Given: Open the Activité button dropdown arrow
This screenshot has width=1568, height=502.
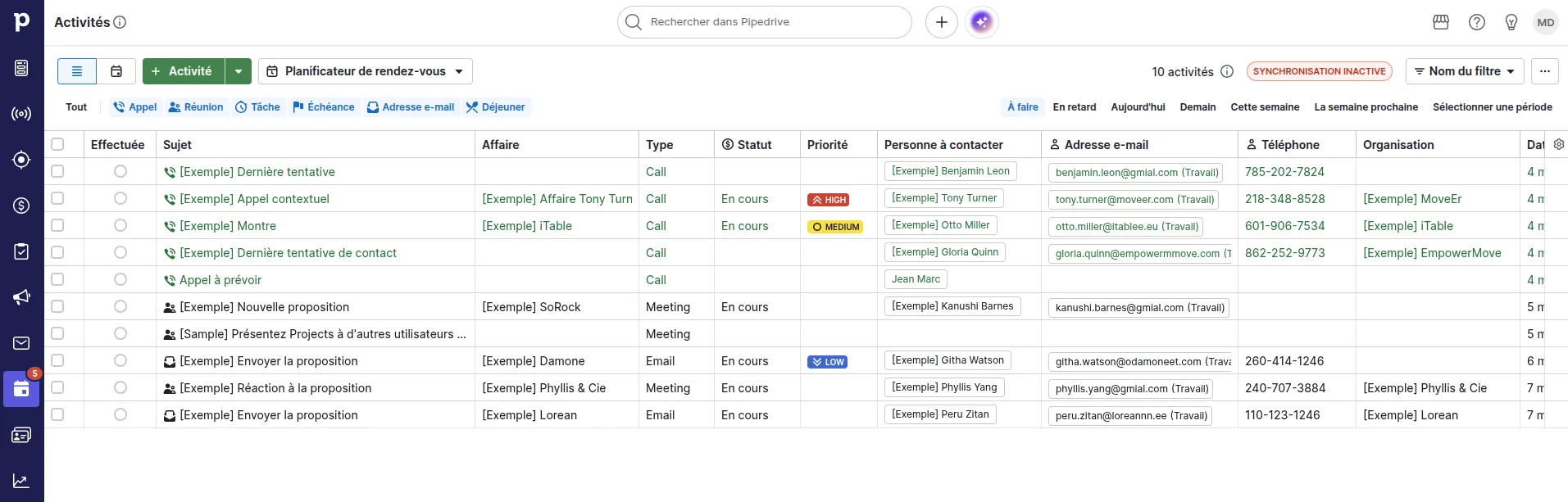Looking at the screenshot, I should [x=239, y=71].
